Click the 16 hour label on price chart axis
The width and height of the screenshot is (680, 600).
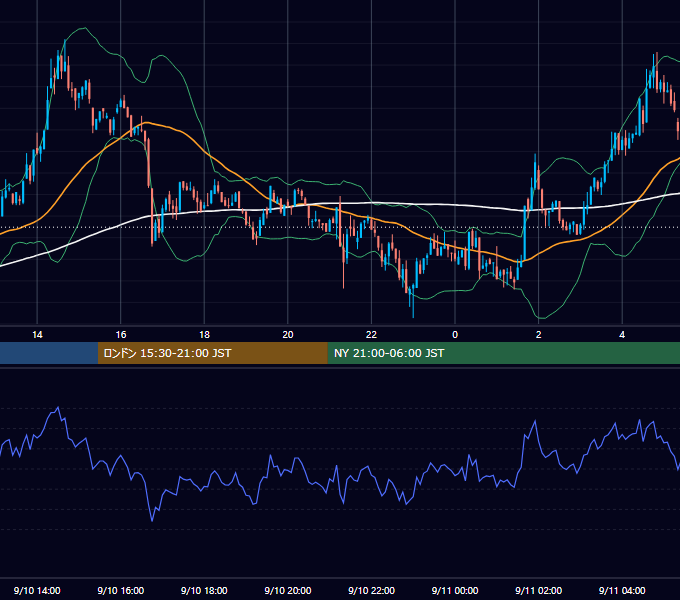121,335
